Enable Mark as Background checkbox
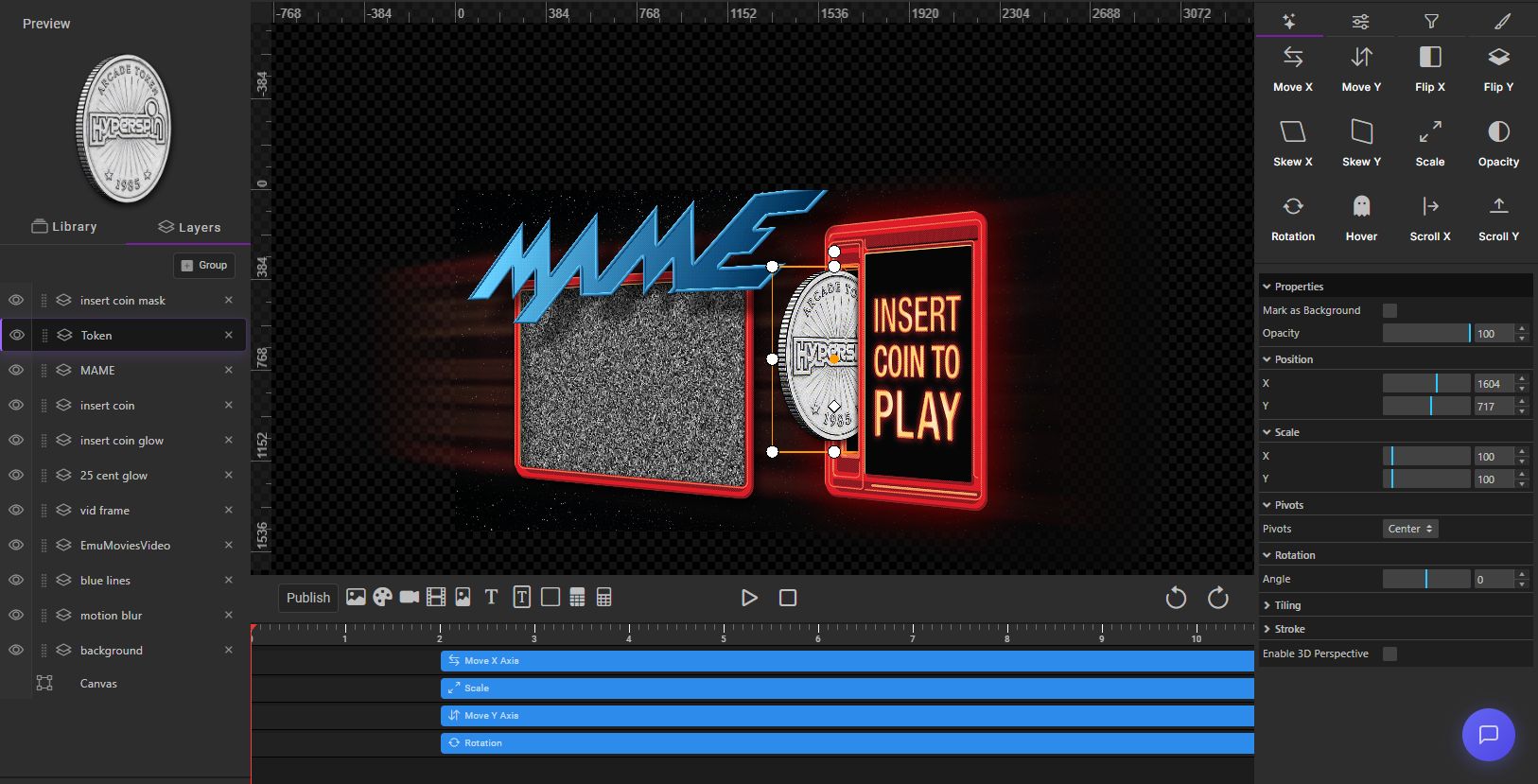The width and height of the screenshot is (1538, 784). [1389, 310]
